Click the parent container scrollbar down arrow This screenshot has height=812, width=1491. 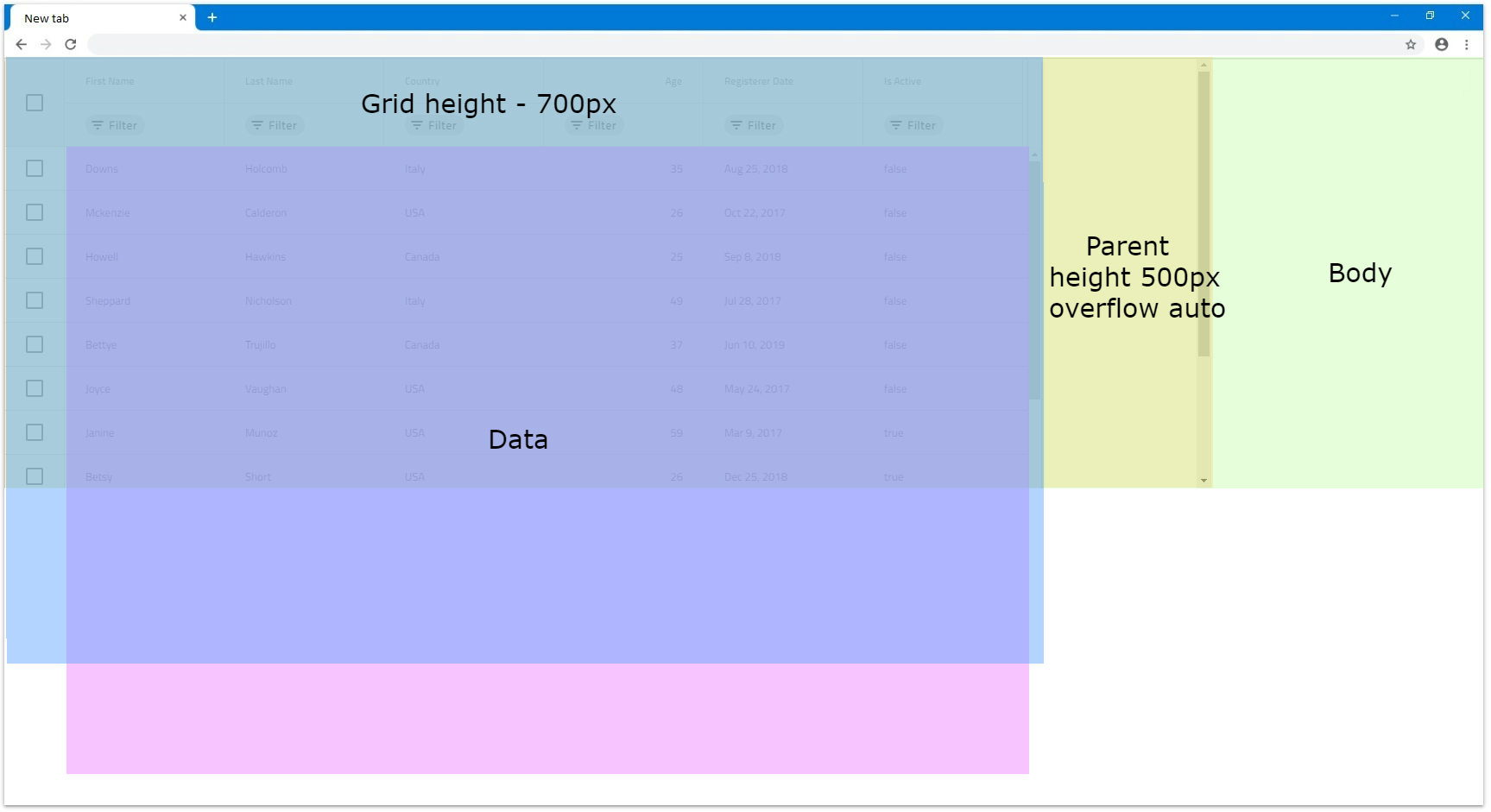click(x=1204, y=481)
